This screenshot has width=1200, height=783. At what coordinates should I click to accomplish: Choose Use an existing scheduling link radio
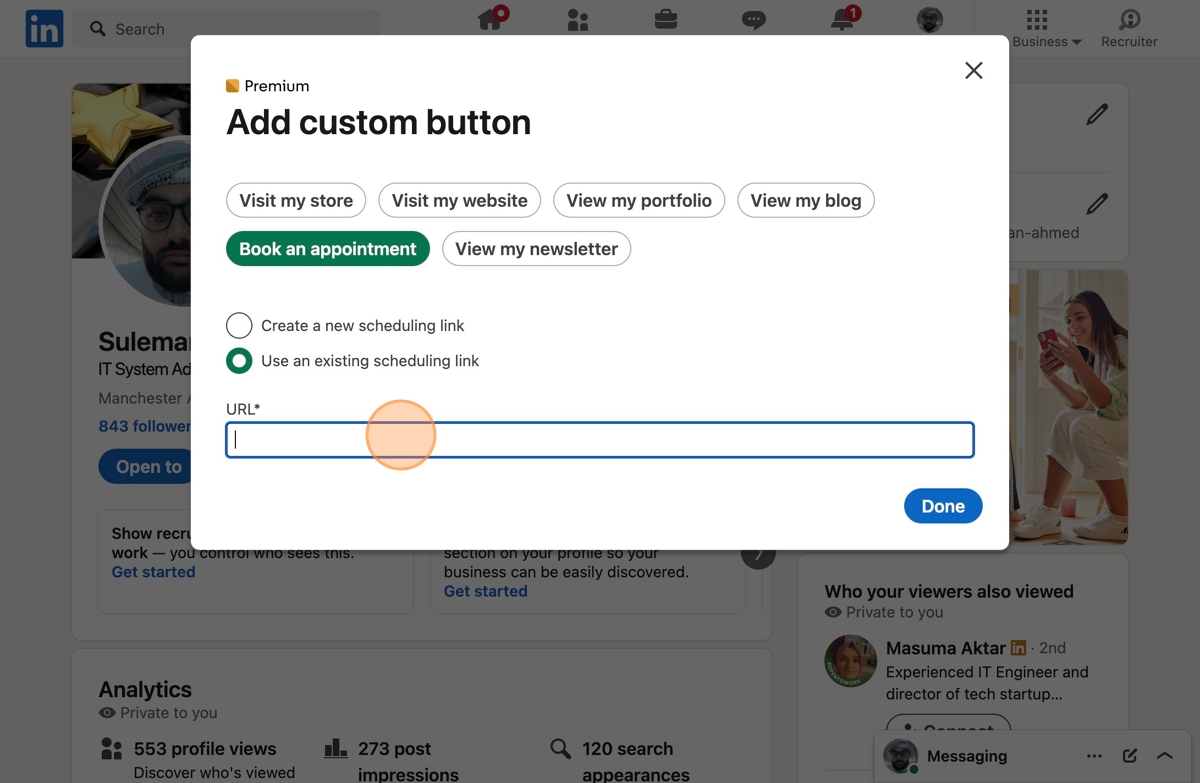click(239, 360)
